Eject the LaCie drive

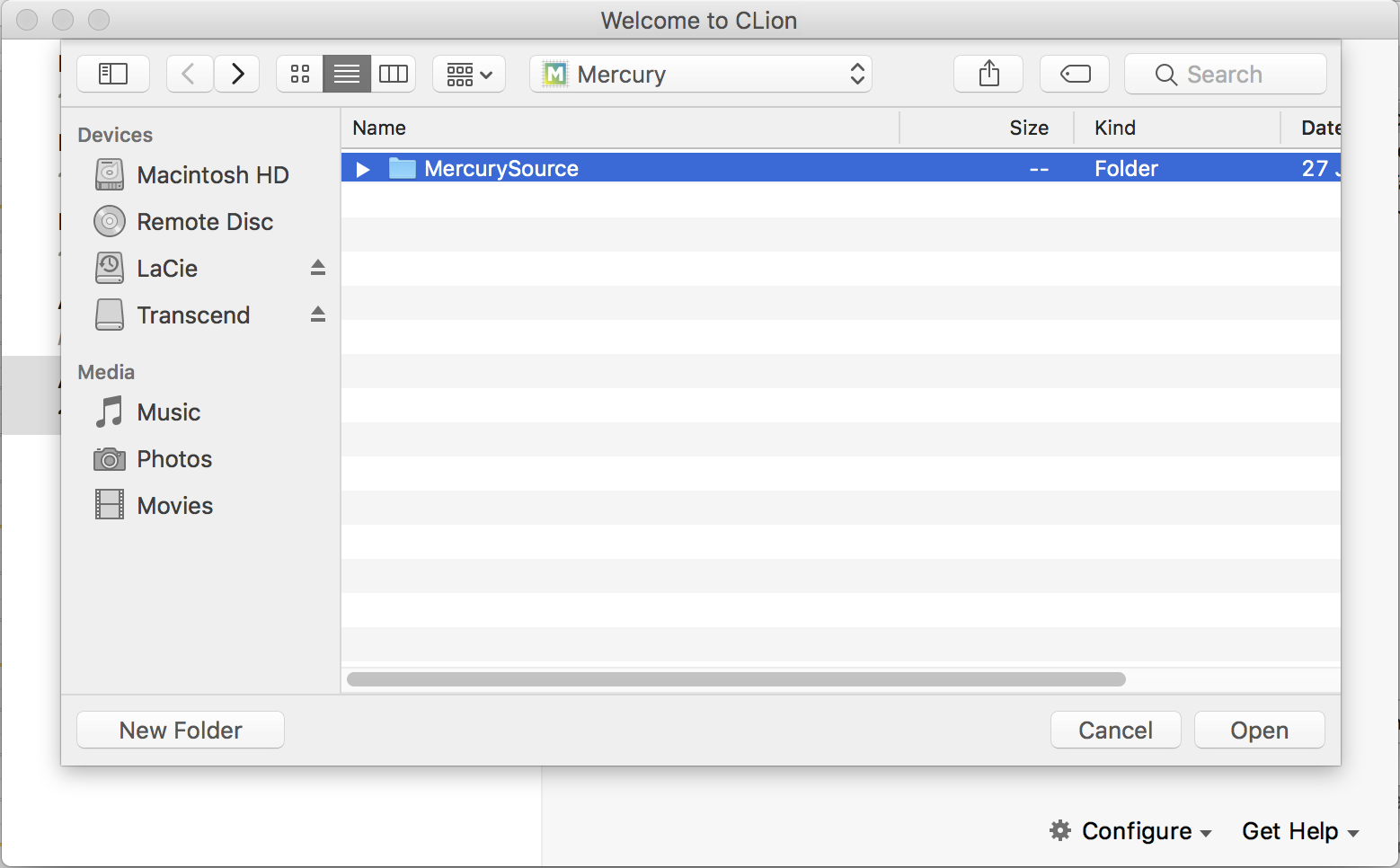tap(318, 268)
